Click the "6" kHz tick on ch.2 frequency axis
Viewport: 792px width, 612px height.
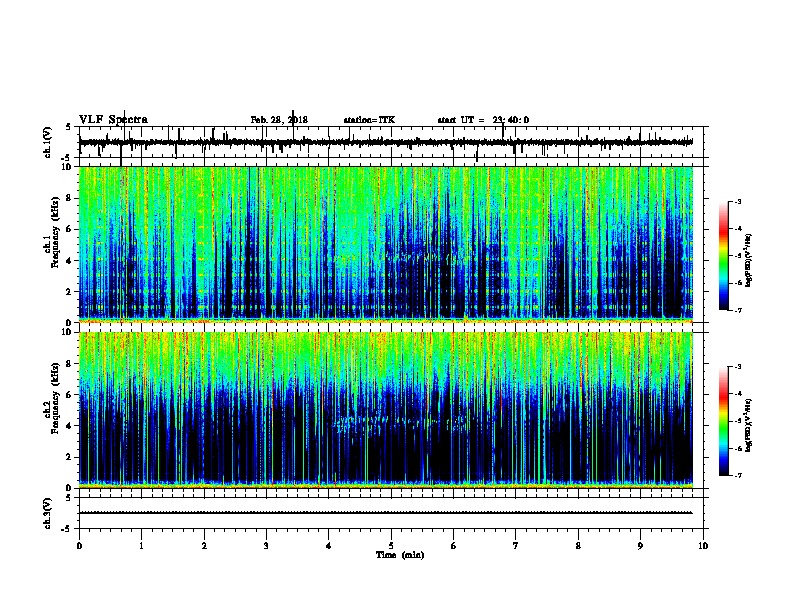click(x=70, y=395)
